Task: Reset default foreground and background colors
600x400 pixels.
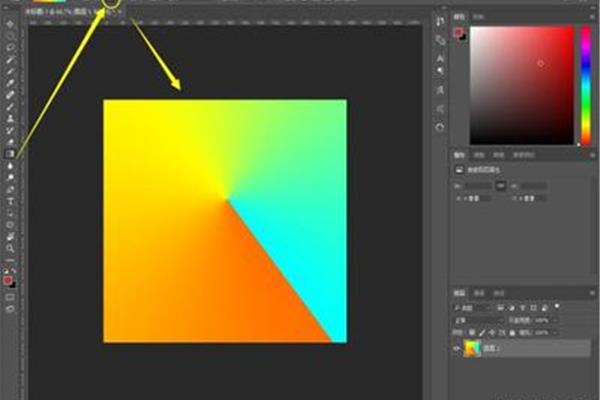Action: (6, 271)
